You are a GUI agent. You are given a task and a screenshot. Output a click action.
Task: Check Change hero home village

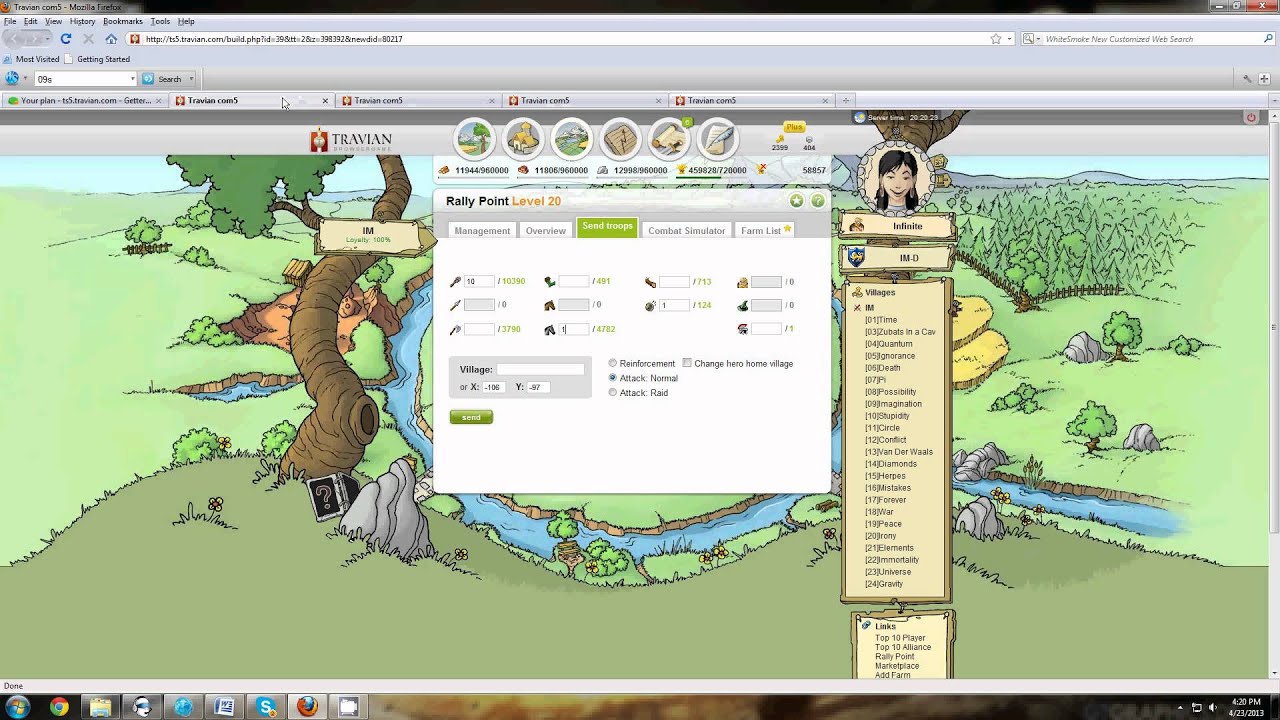tap(687, 363)
